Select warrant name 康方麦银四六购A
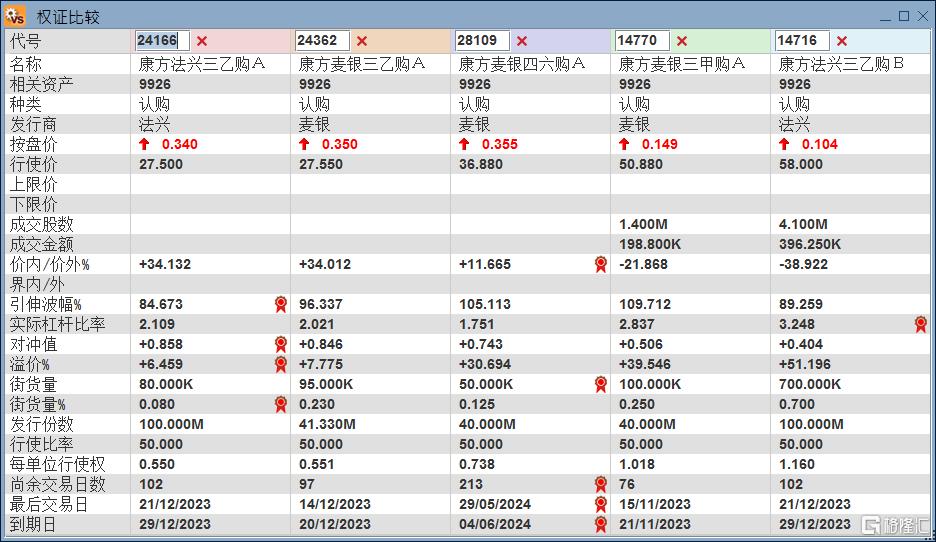Screen dimensions: 936x542 pyautogui.click(x=522, y=64)
